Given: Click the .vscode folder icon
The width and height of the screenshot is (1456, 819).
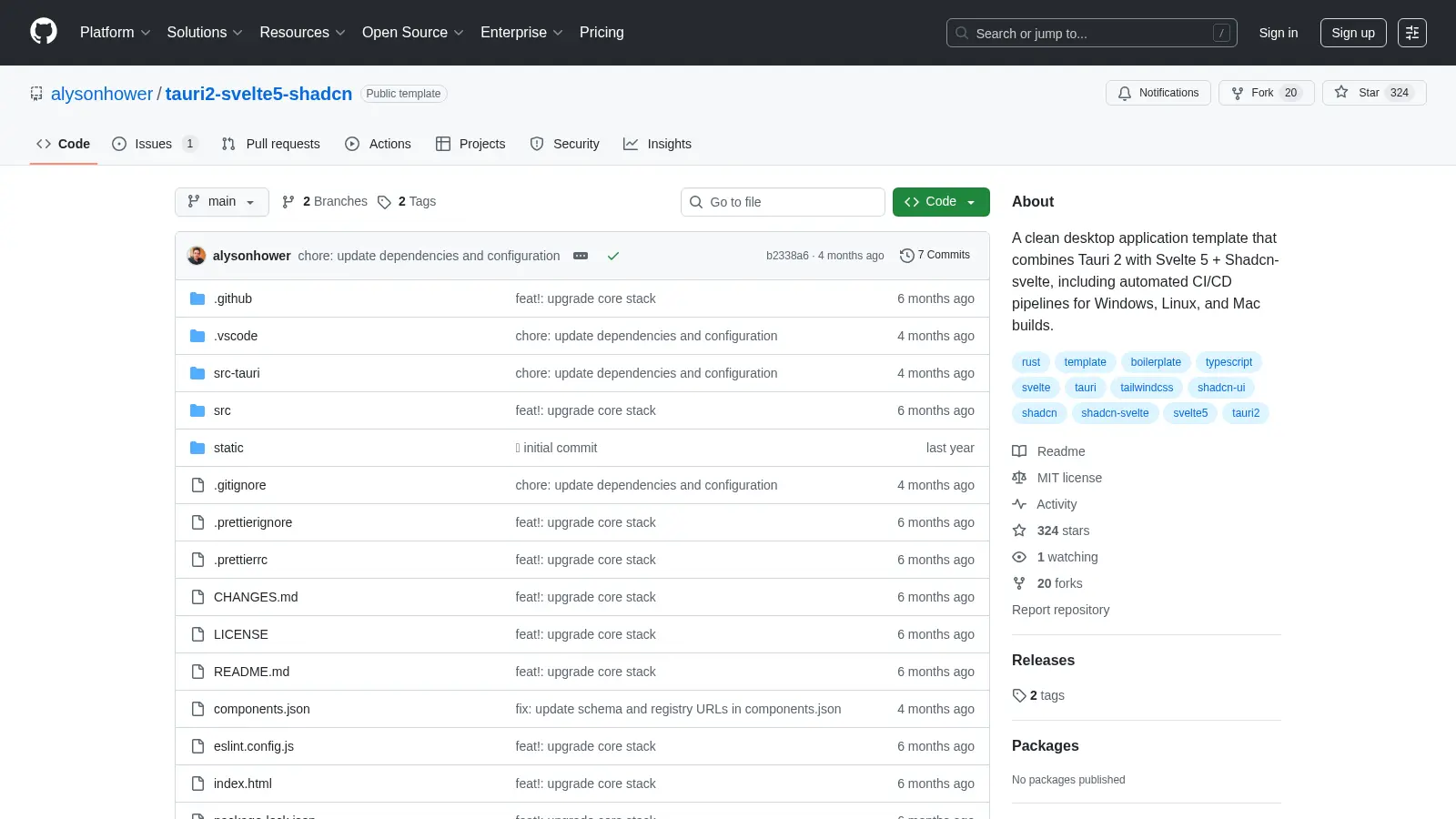Looking at the screenshot, I should point(197,336).
